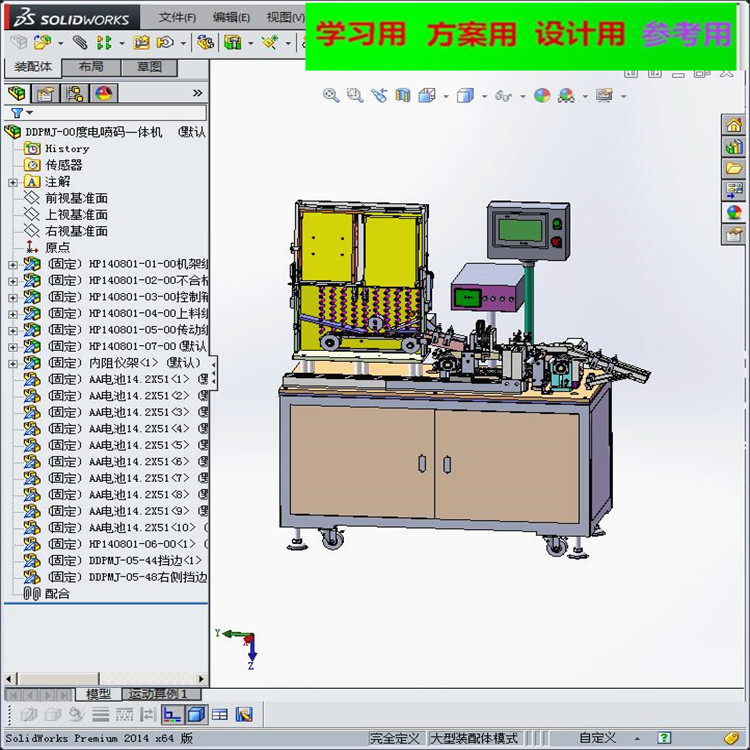Click the Section View icon
750x750 pixels.
coord(403,95)
